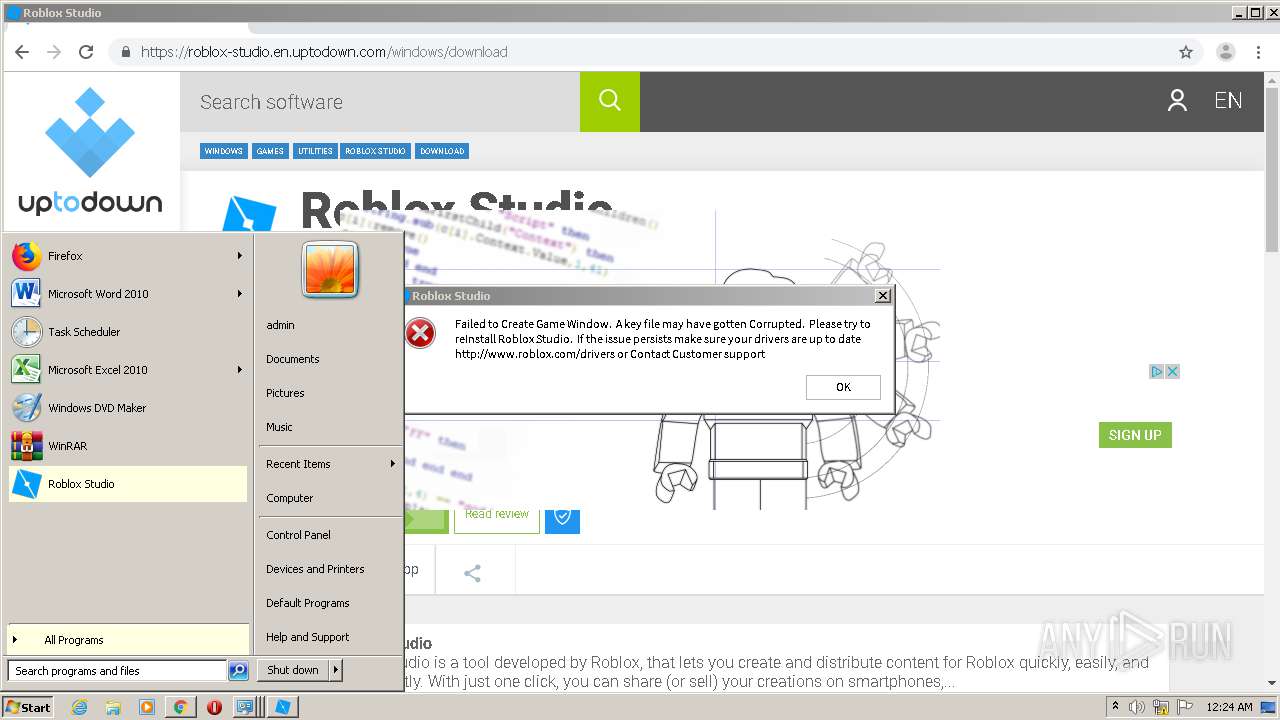
Task: Click the Shut down button
Action: [x=293, y=670]
